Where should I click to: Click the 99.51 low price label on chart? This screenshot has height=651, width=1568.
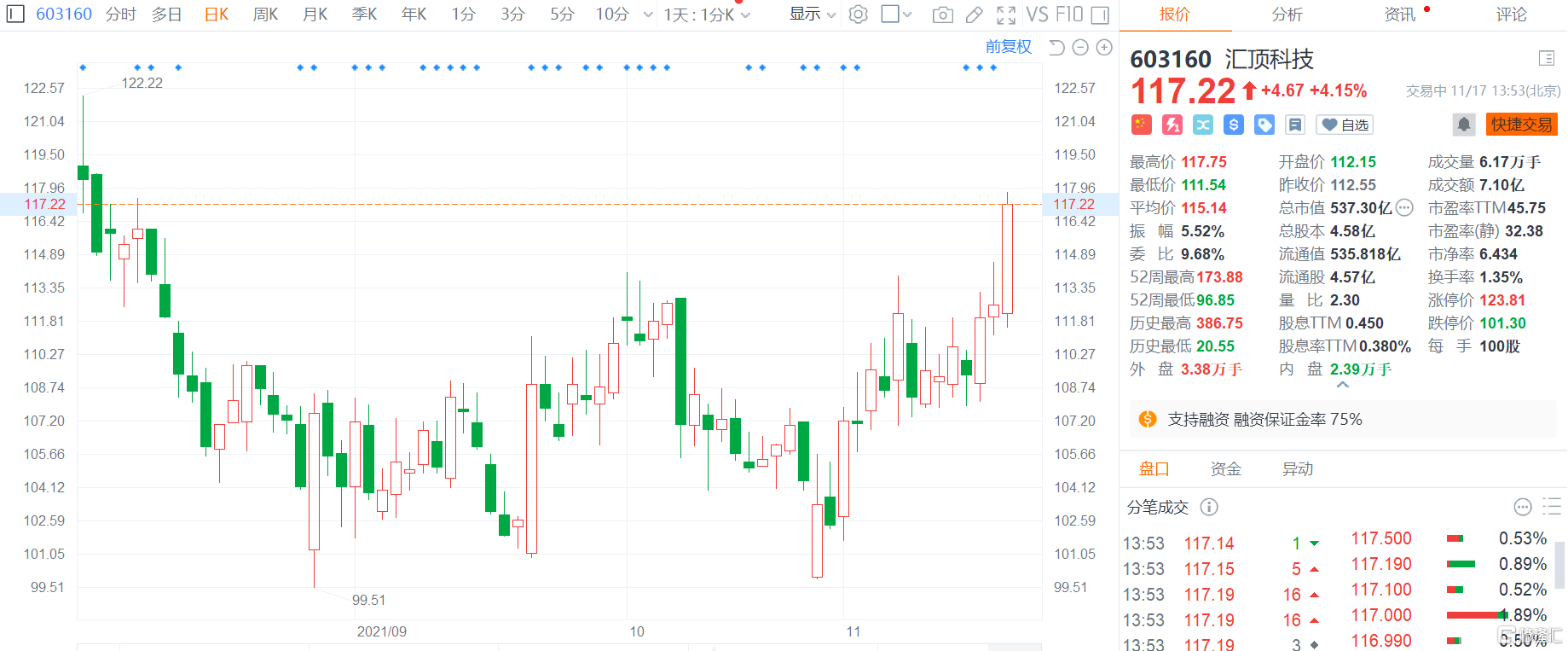[368, 600]
